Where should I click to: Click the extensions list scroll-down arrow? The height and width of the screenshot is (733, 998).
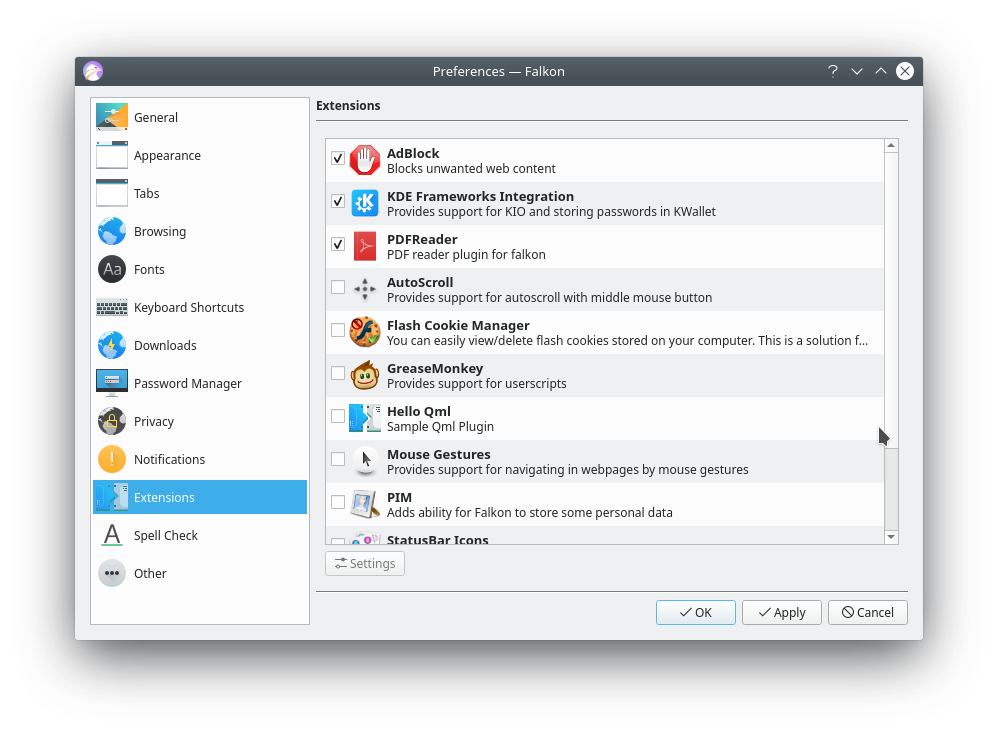tap(891, 537)
